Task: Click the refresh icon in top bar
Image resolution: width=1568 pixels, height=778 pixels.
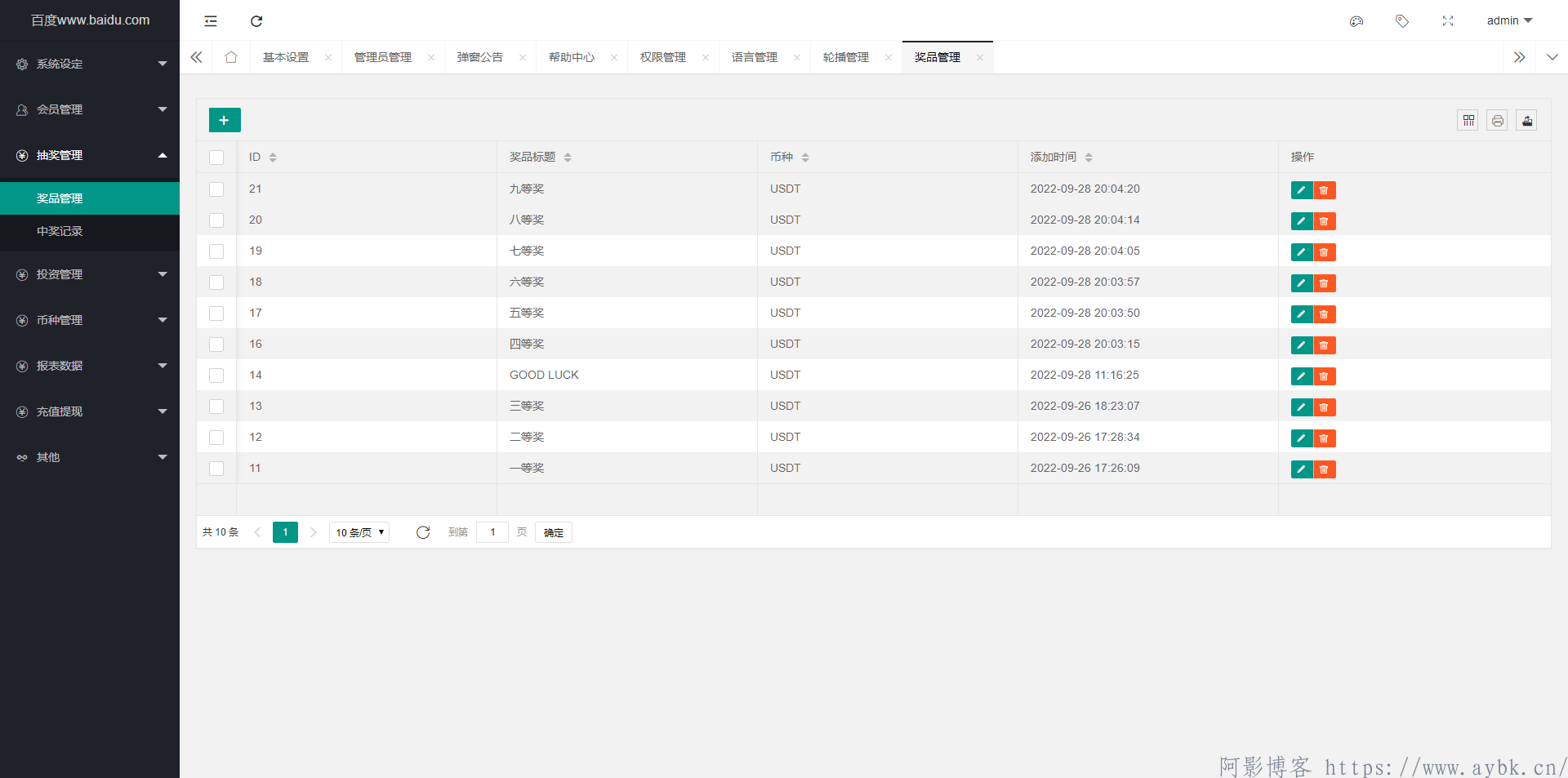Action: (256, 21)
